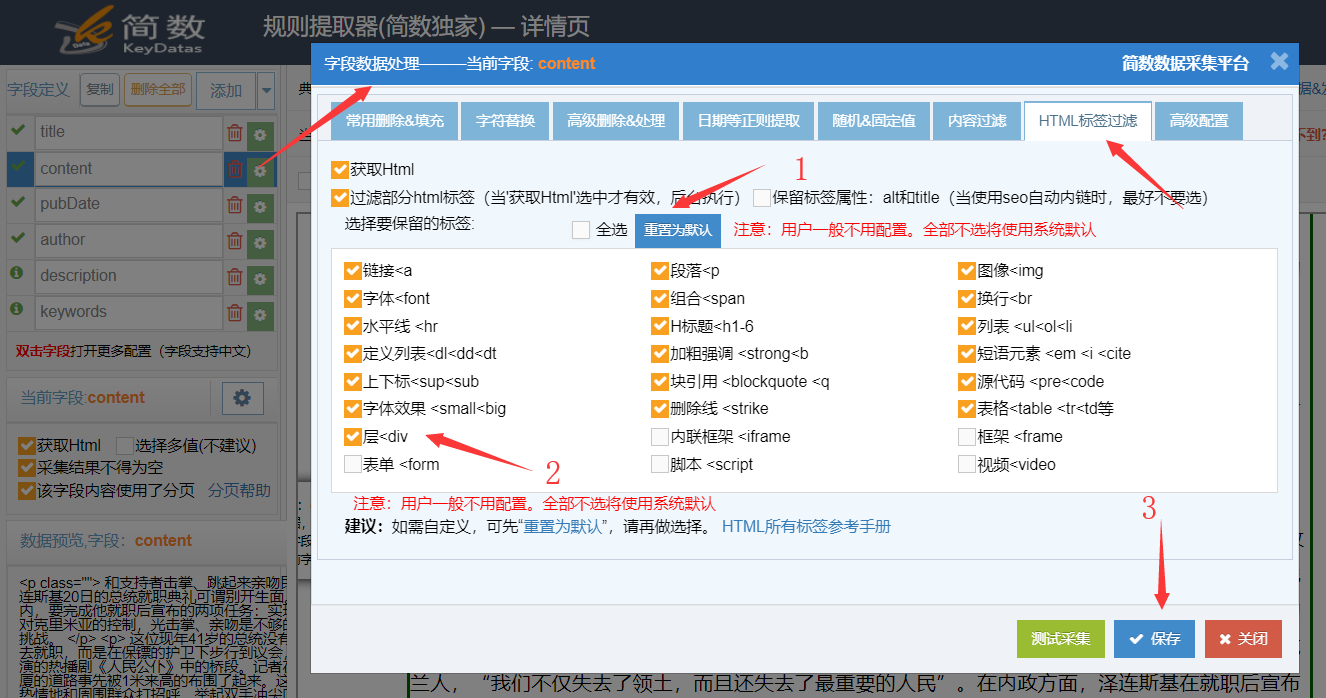Open the 高级配置 tab
1326x698 pixels.
click(x=1199, y=121)
